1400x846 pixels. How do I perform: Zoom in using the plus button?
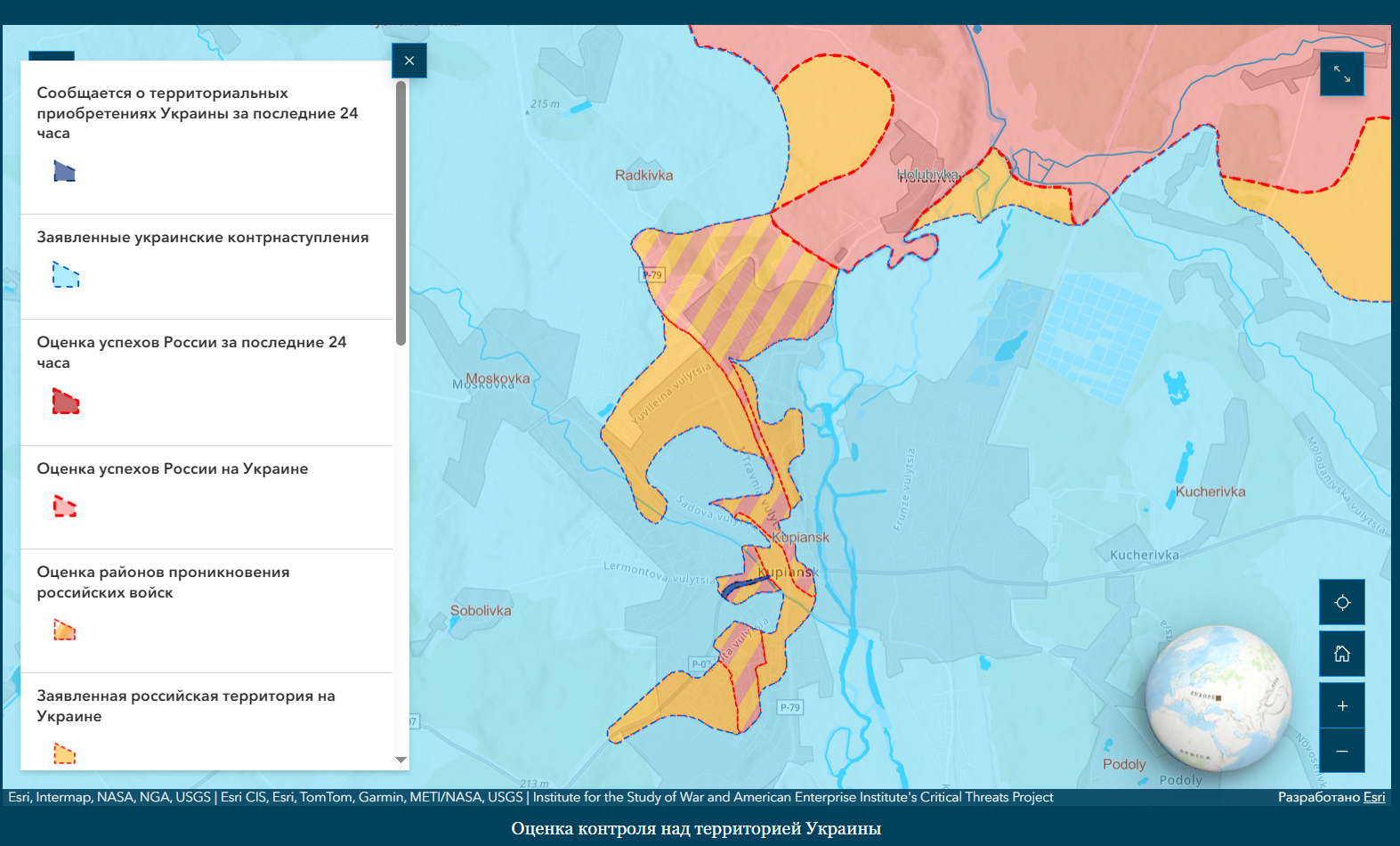[x=1342, y=706]
